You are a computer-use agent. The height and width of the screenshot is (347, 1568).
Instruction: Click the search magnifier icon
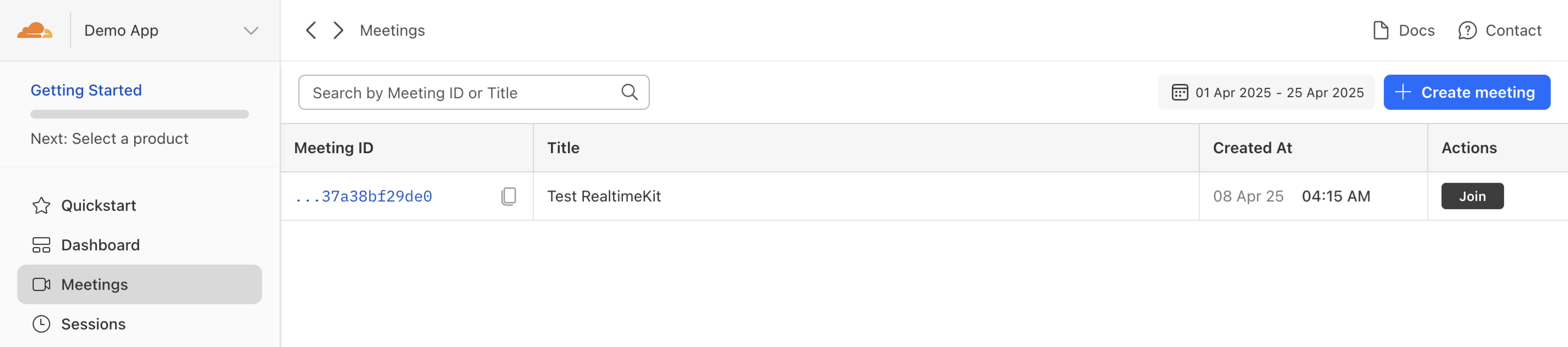pyautogui.click(x=629, y=92)
